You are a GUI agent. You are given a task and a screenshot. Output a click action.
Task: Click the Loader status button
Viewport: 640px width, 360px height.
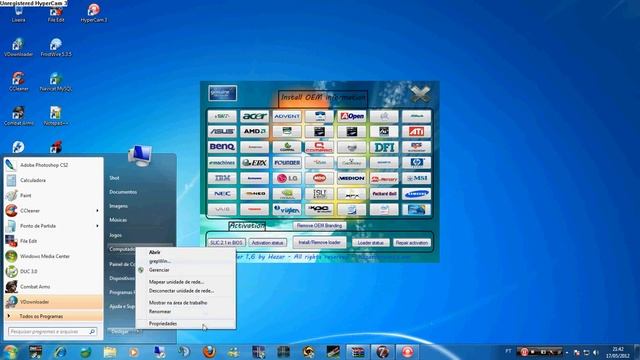371,242
